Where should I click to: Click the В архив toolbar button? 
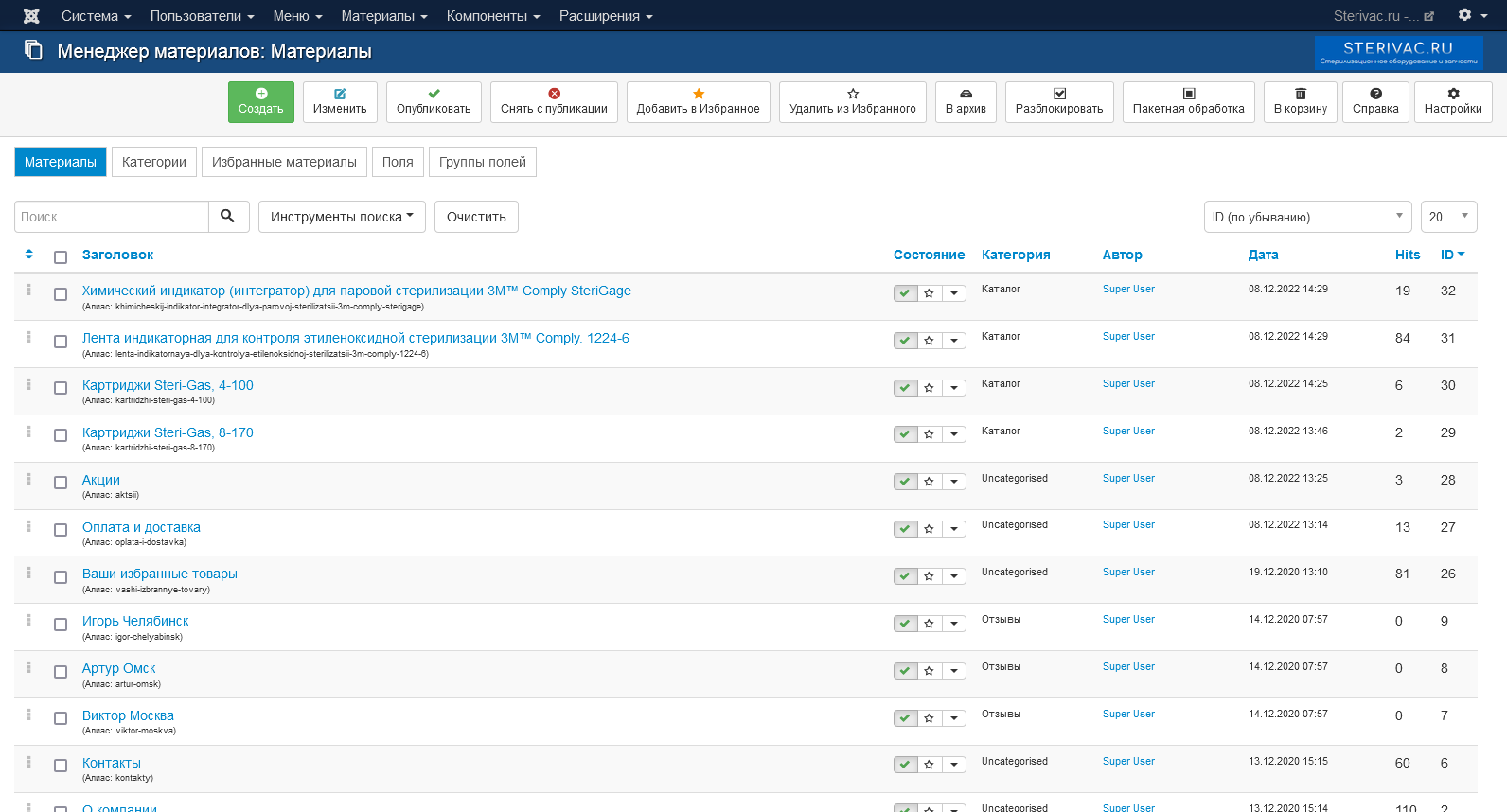coord(965,101)
